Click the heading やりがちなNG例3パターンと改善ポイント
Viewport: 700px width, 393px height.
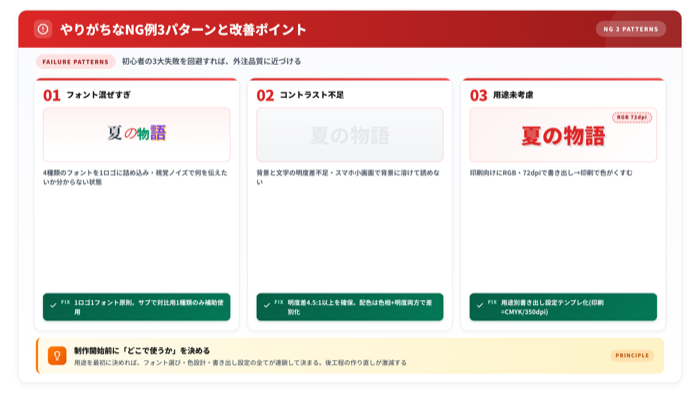(183, 29)
